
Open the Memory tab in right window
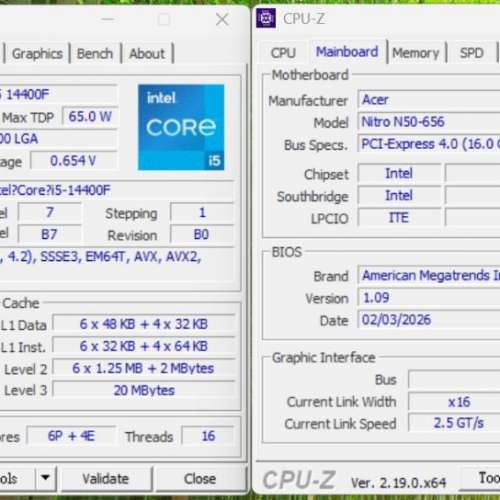coord(416,53)
